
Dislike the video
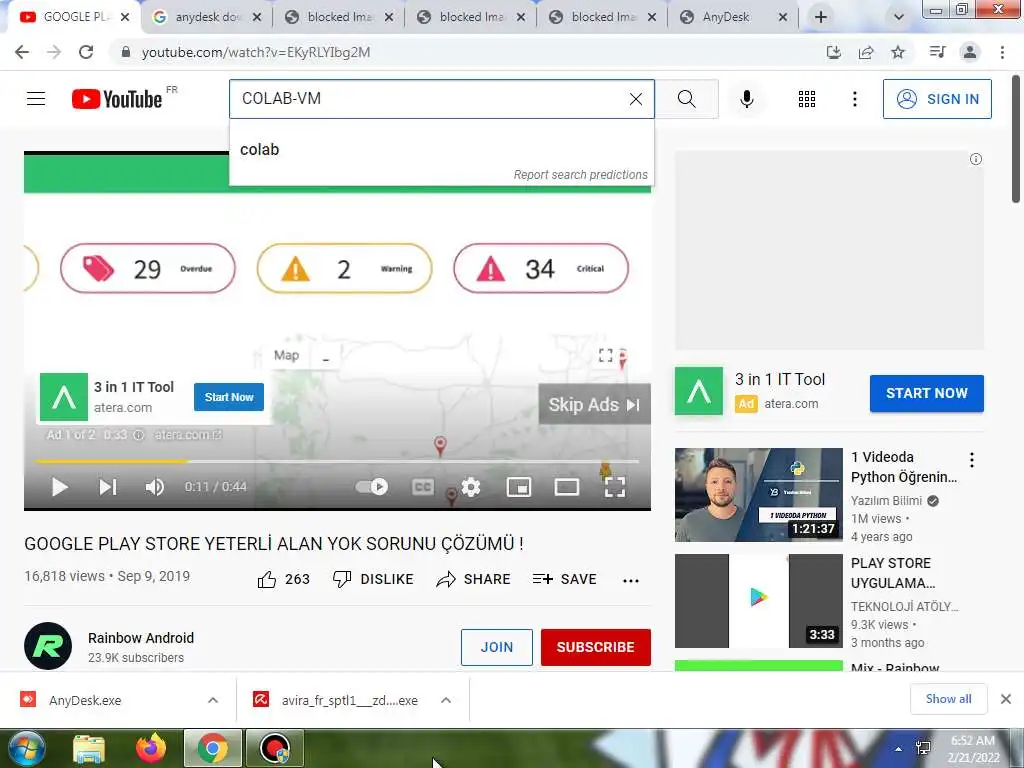click(x=373, y=579)
